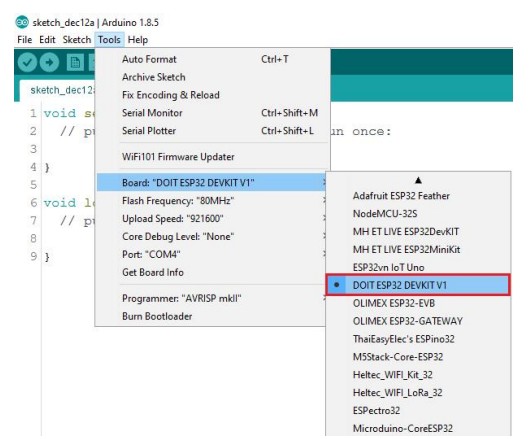Click the Verify checkmark toolbar icon
Viewport: 530px width, 439px height.
(27, 63)
